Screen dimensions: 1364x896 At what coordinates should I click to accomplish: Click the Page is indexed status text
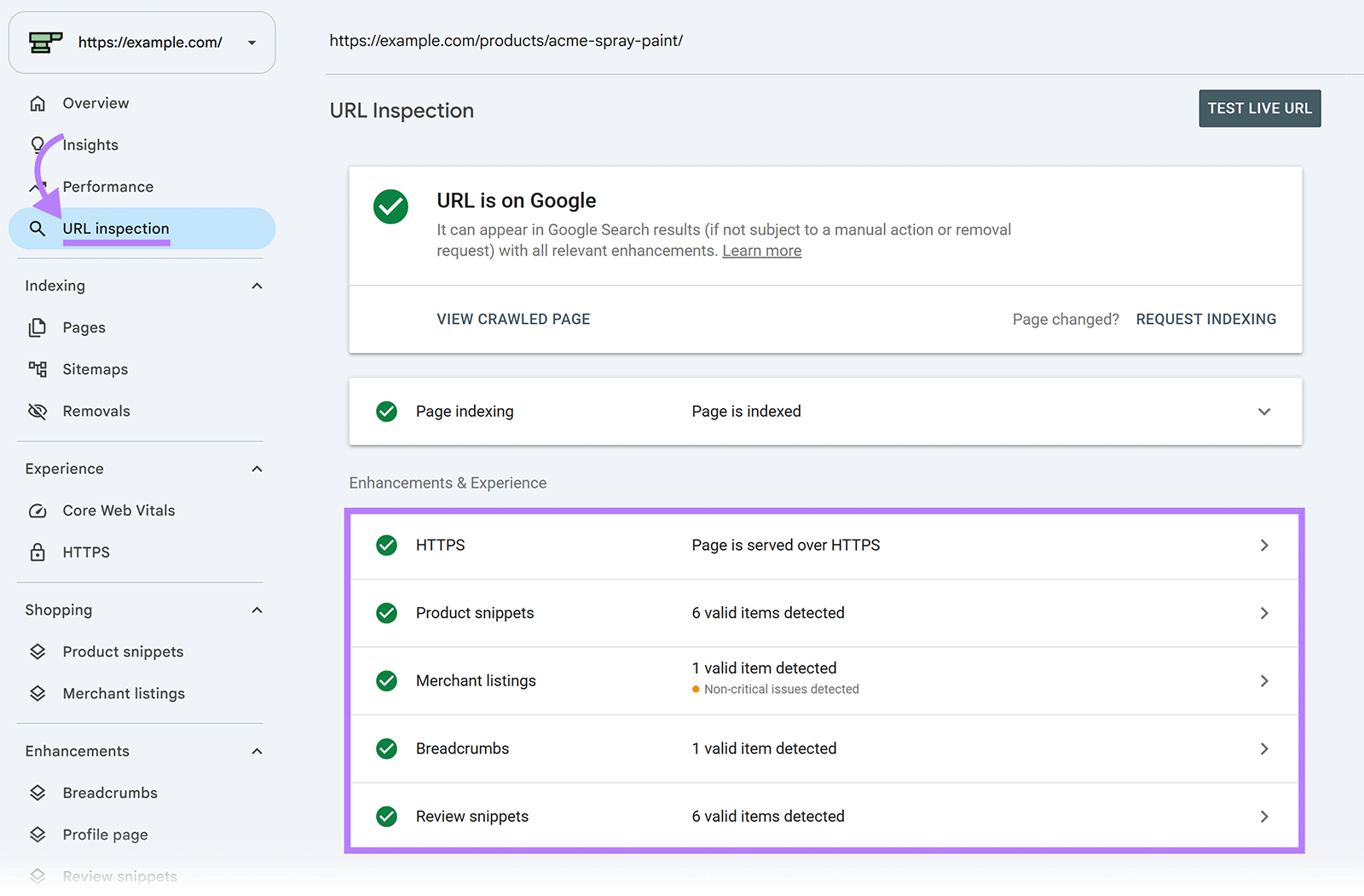click(746, 412)
